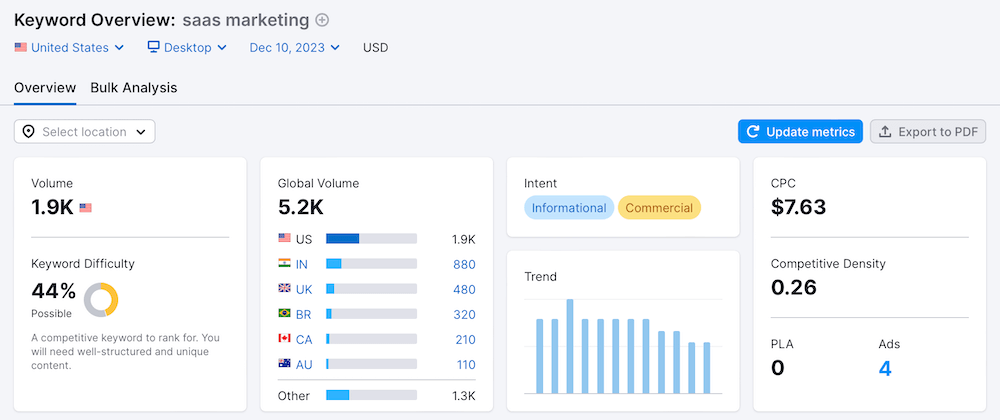This screenshot has width=1000, height=420.
Task: Click the India flag icon in Global Volume
Action: (x=285, y=264)
